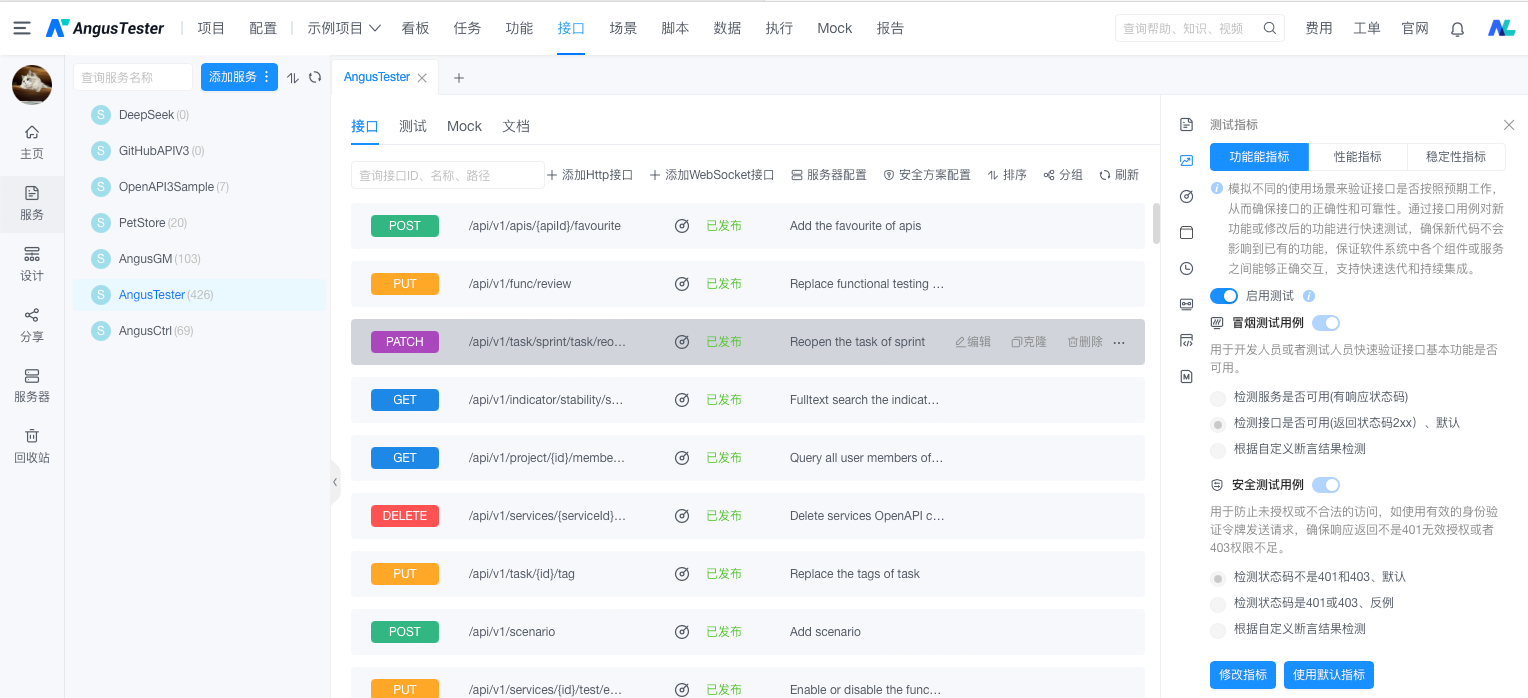Open the notification bell
The width and height of the screenshot is (1528, 698).
pos(1457,29)
